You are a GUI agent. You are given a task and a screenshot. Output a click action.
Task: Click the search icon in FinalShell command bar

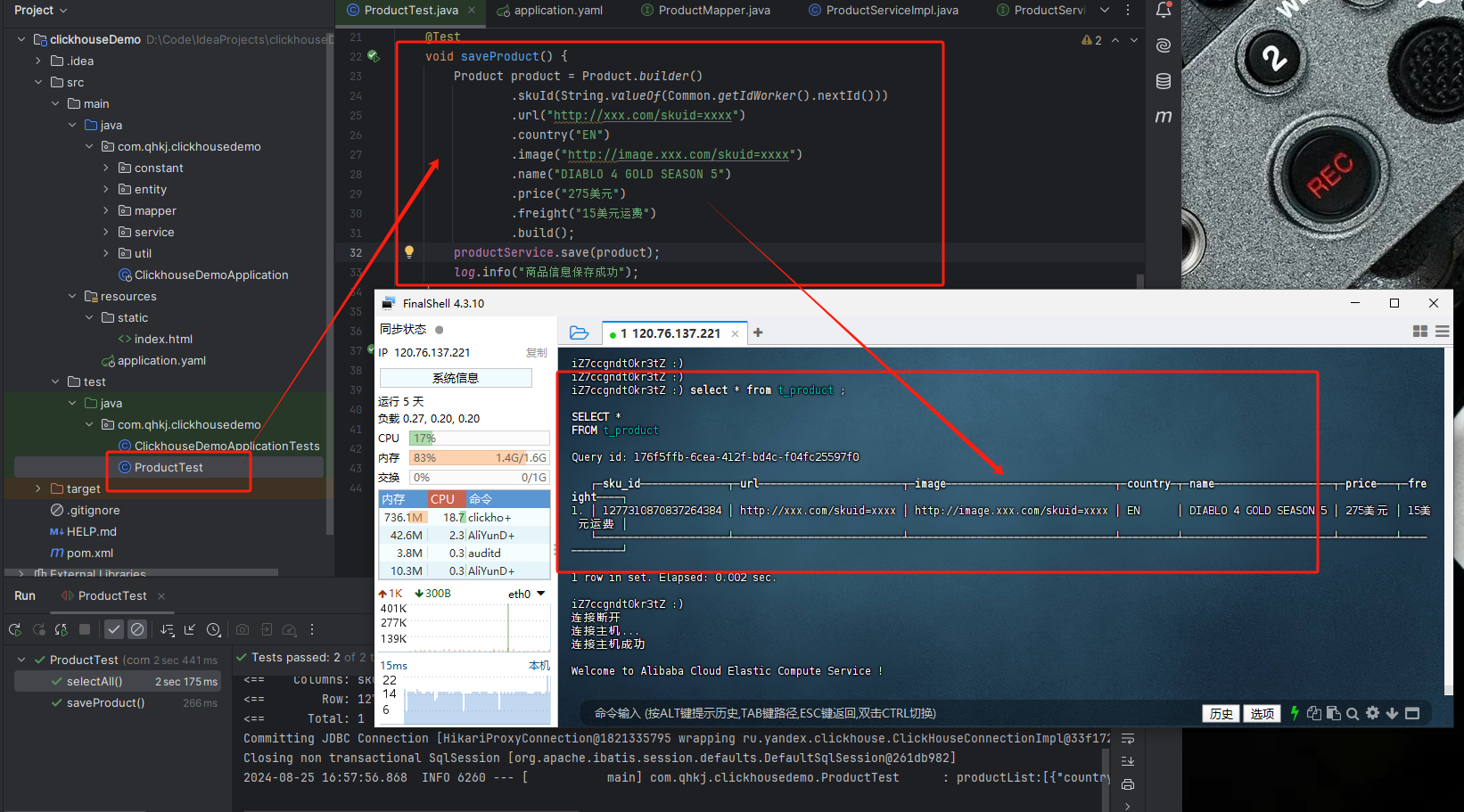(x=1353, y=713)
